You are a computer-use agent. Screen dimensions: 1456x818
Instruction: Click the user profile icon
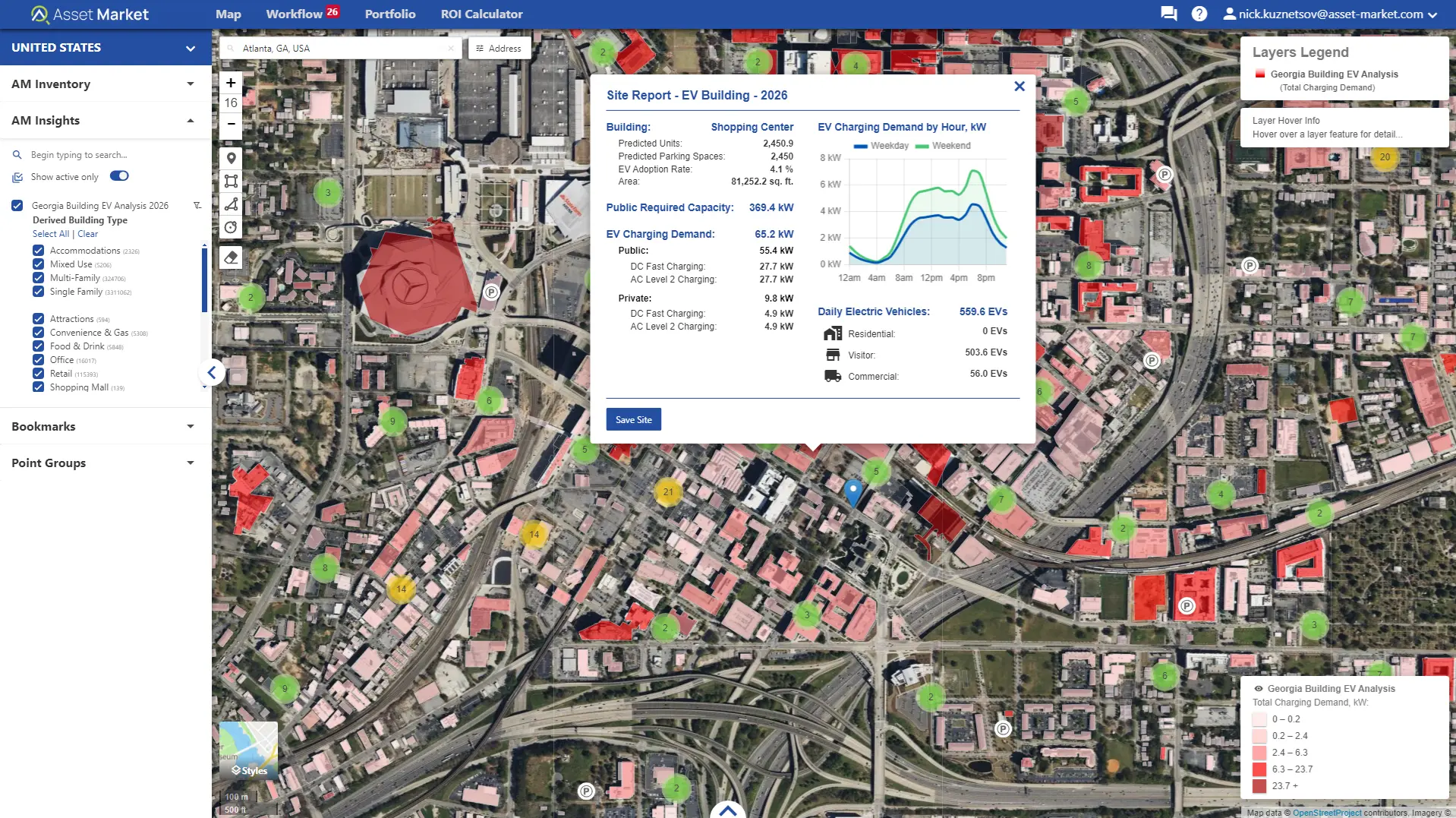coord(1229,14)
